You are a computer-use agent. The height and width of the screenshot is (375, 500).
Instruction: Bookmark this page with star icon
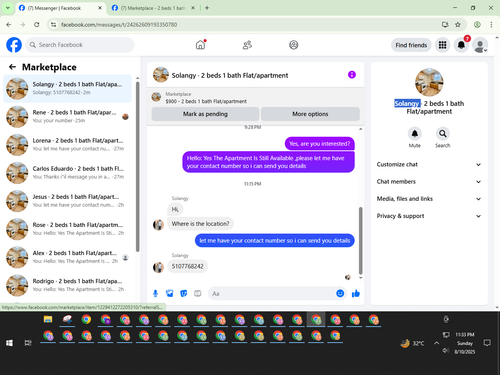[458, 24]
